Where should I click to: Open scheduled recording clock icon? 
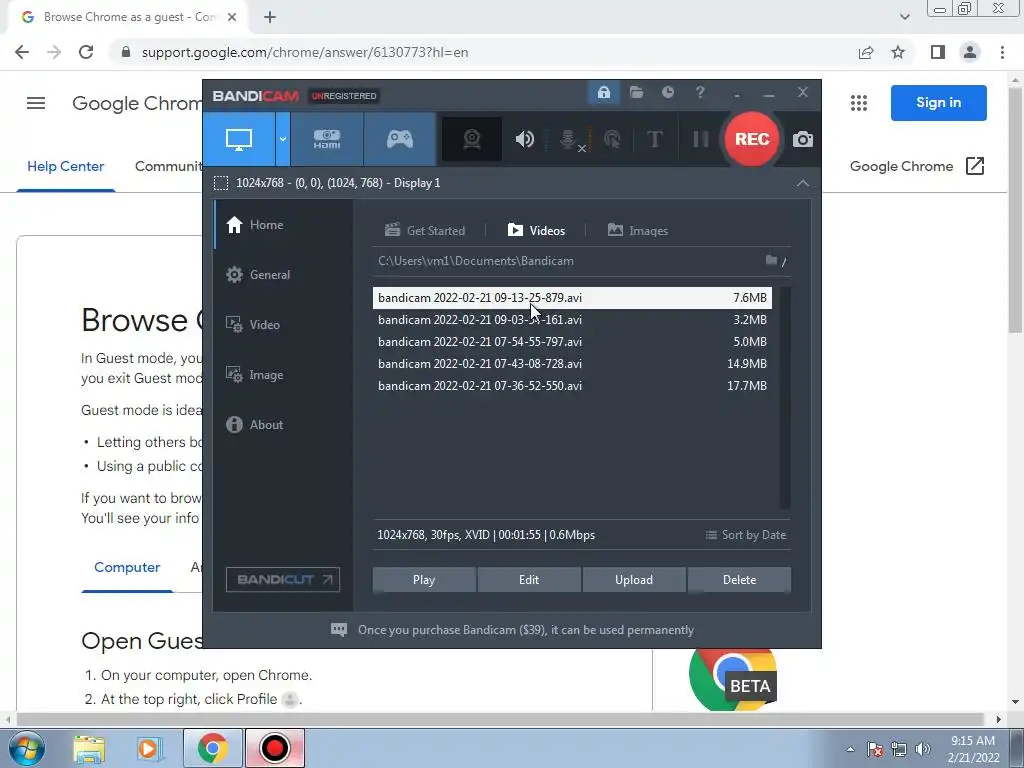click(x=667, y=93)
